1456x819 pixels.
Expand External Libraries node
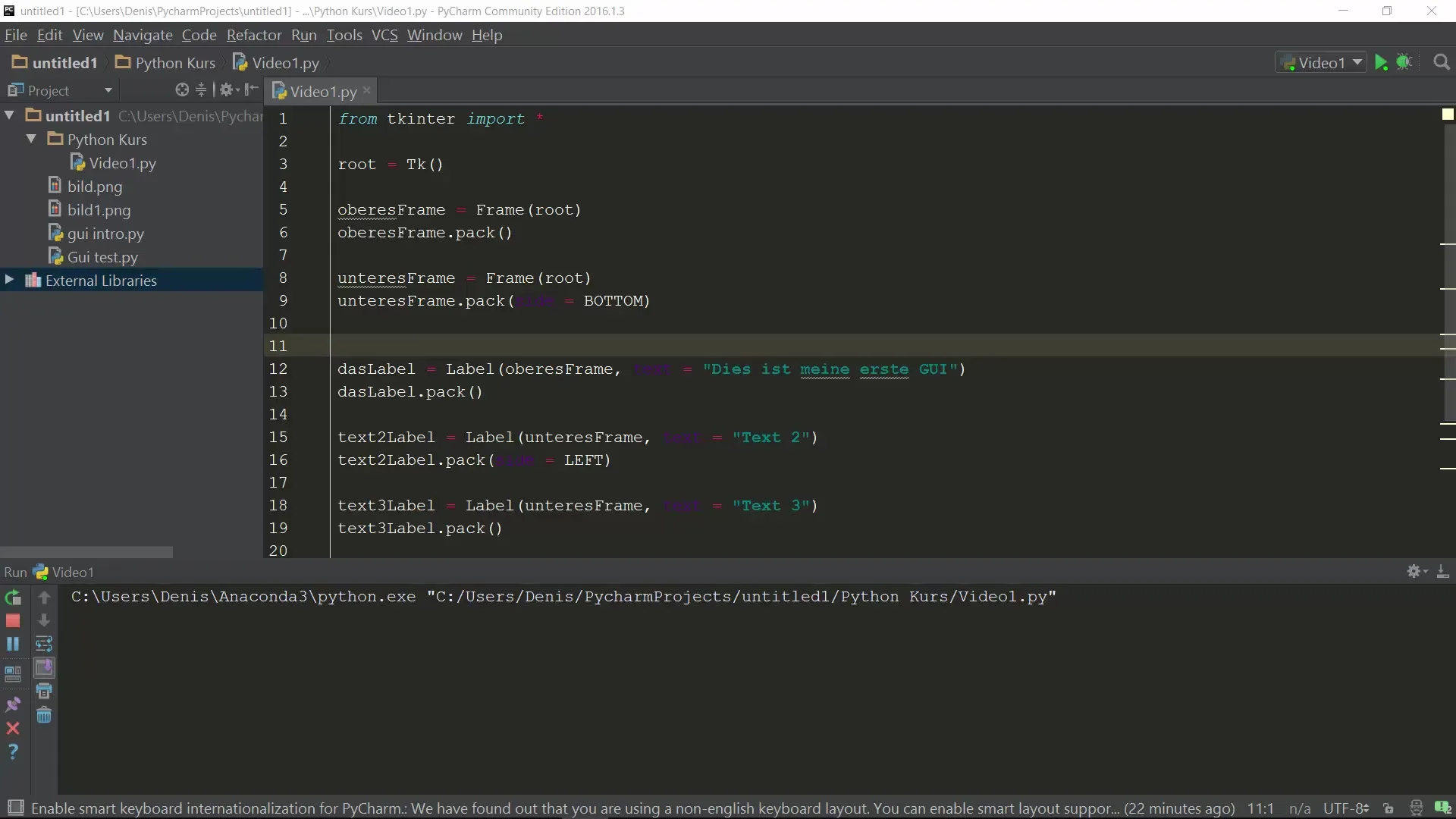[x=10, y=280]
